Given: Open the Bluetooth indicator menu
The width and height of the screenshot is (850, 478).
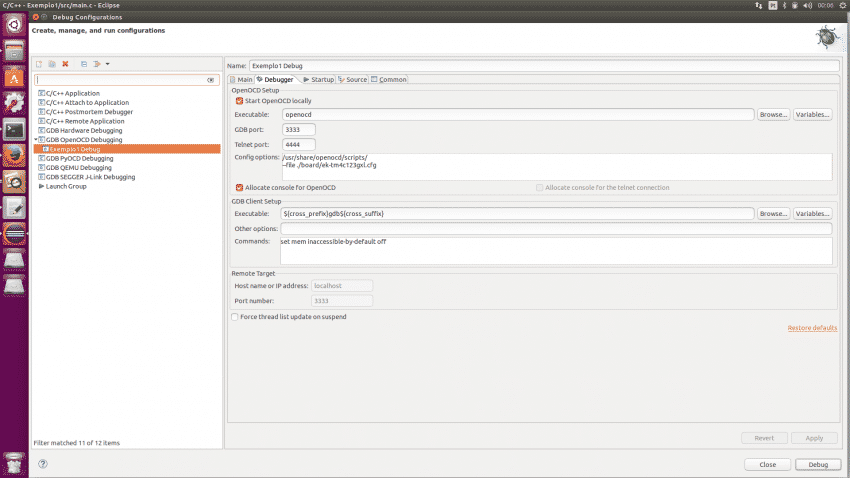Looking at the screenshot, I should pos(784,5).
